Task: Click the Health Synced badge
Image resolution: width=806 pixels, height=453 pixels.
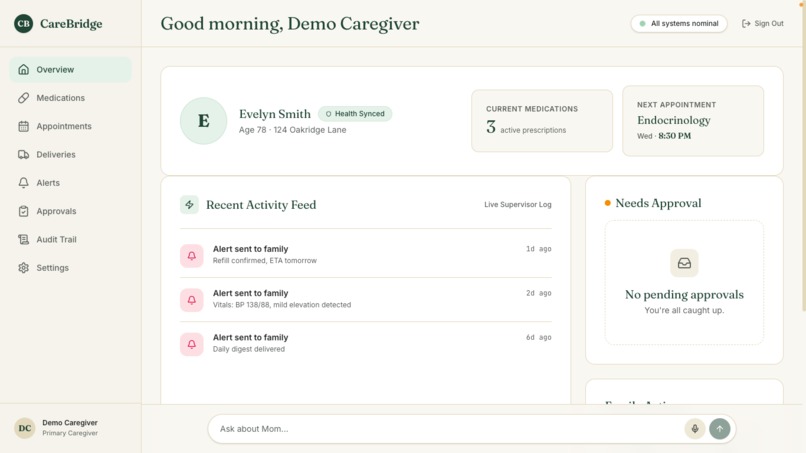Action: 355,114
